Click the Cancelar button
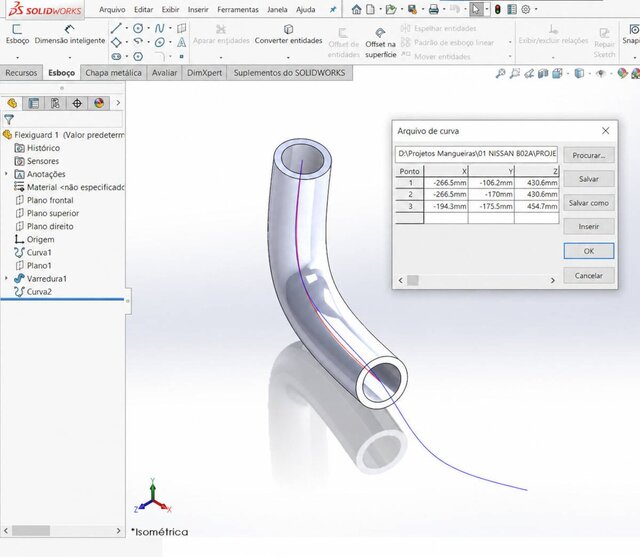640x557 pixels. tap(589, 276)
